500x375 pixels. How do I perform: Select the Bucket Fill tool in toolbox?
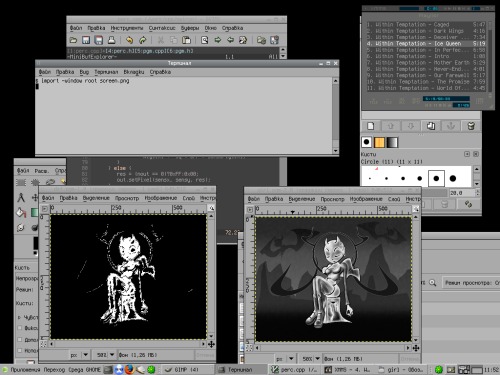21,212
